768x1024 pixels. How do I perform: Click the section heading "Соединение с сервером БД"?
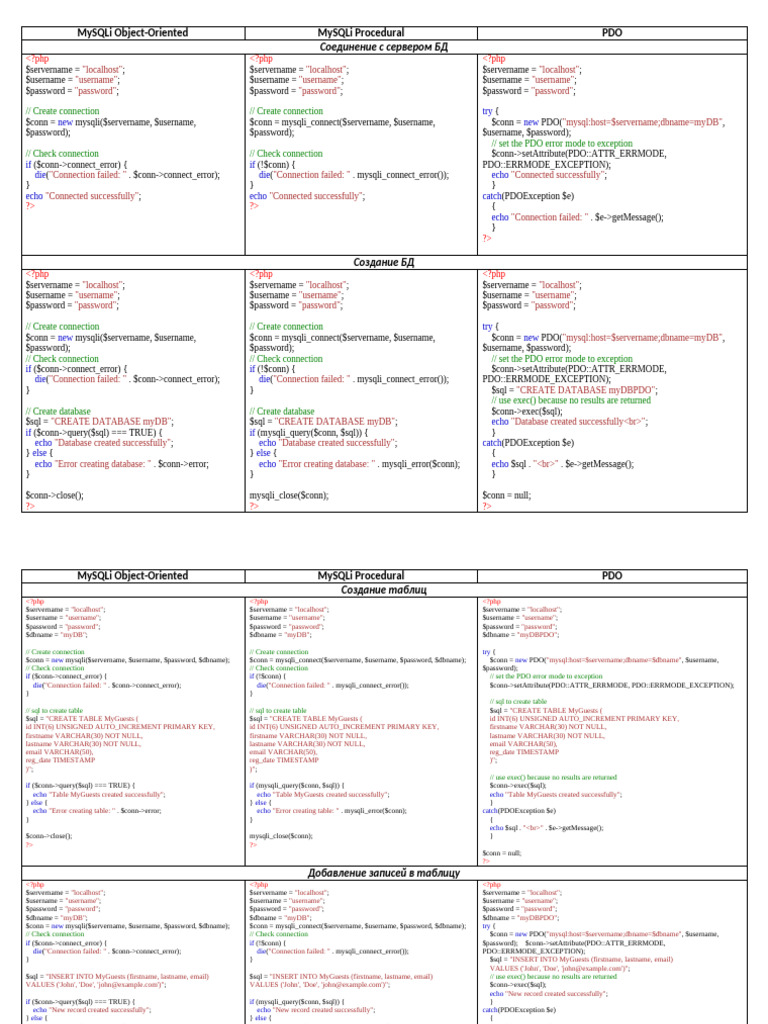coord(383,47)
